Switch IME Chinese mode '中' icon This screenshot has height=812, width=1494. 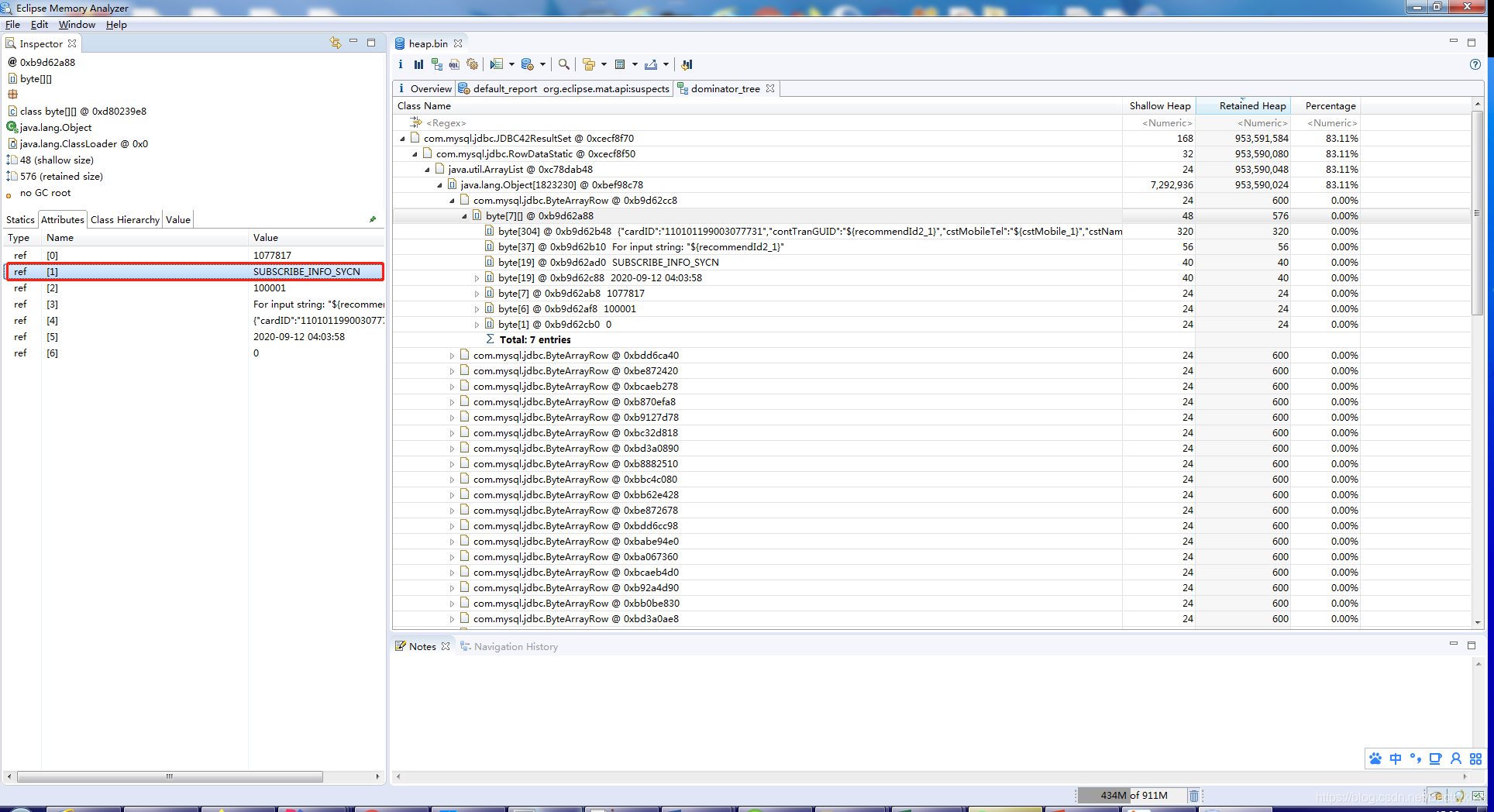1396,759
